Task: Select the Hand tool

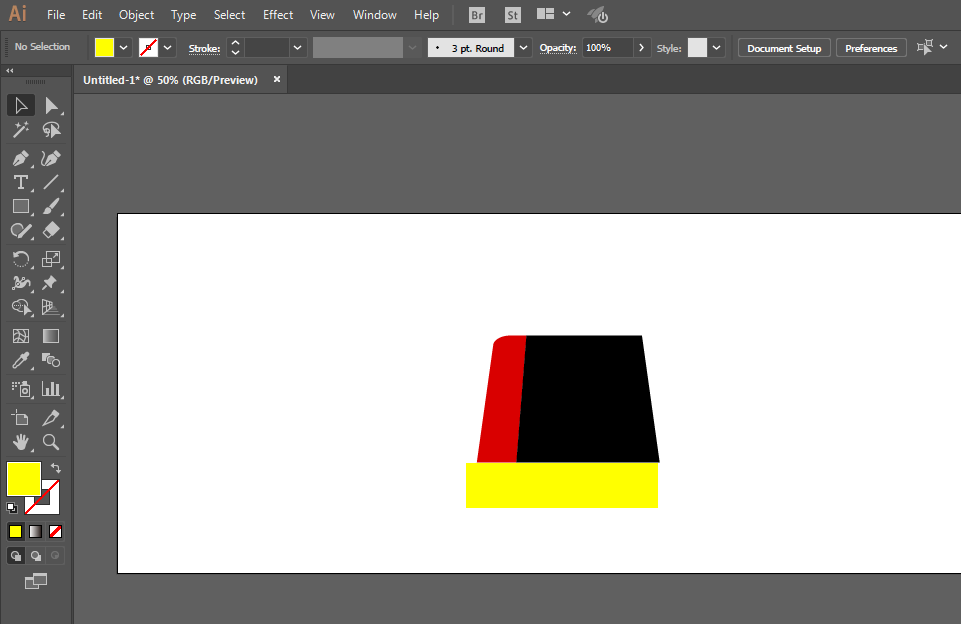Action: click(x=21, y=441)
